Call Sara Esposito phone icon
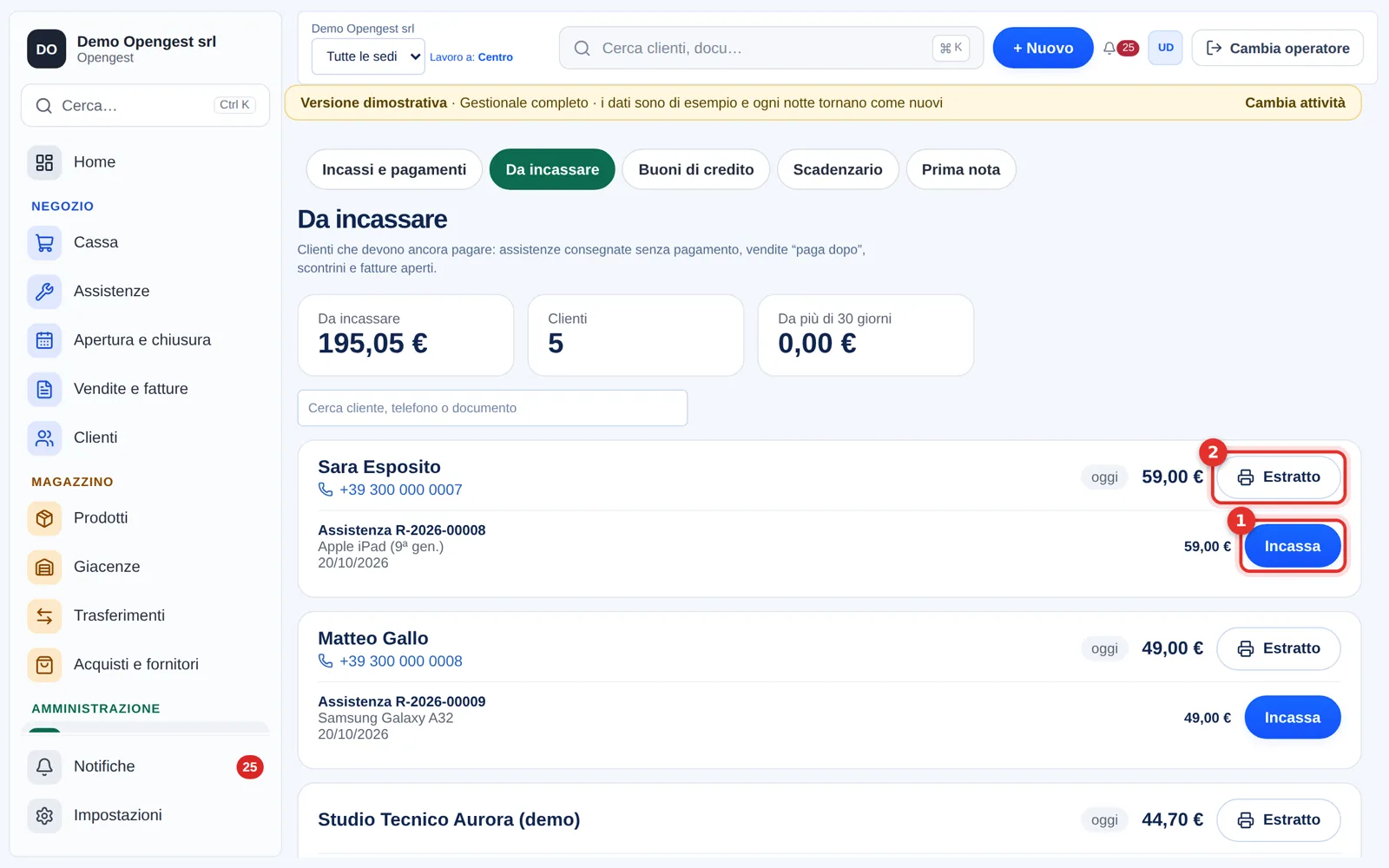1389x868 pixels. (326, 490)
